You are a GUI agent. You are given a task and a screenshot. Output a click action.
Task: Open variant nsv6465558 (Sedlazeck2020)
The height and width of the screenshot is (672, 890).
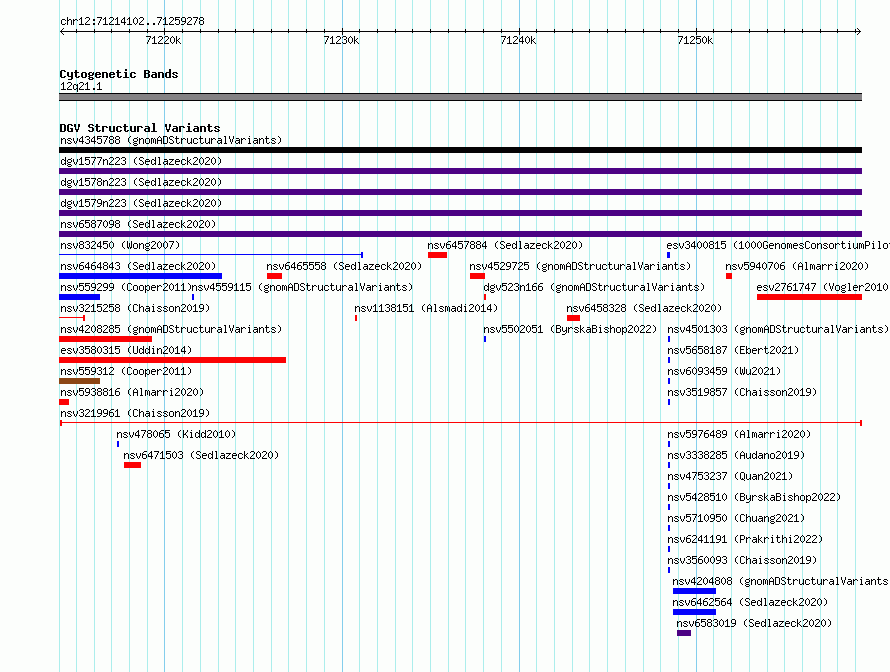(344, 266)
